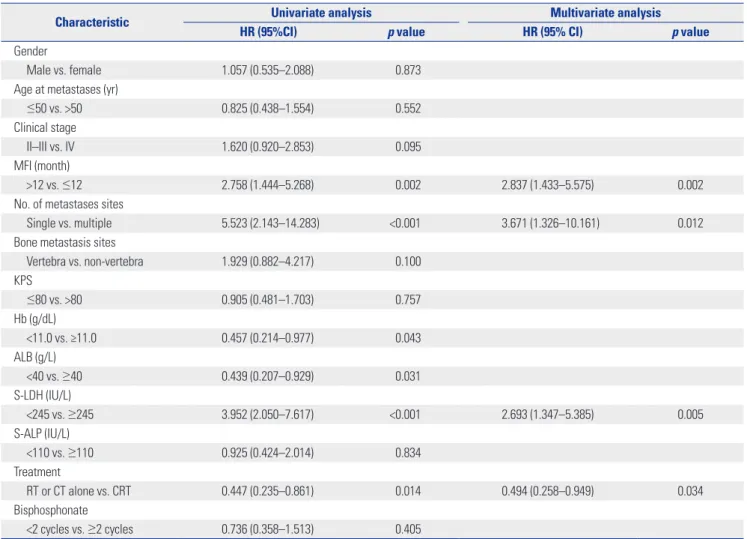The width and height of the screenshot is (747, 539).
Task: Click p value 0.405
Action: [x=408, y=529]
